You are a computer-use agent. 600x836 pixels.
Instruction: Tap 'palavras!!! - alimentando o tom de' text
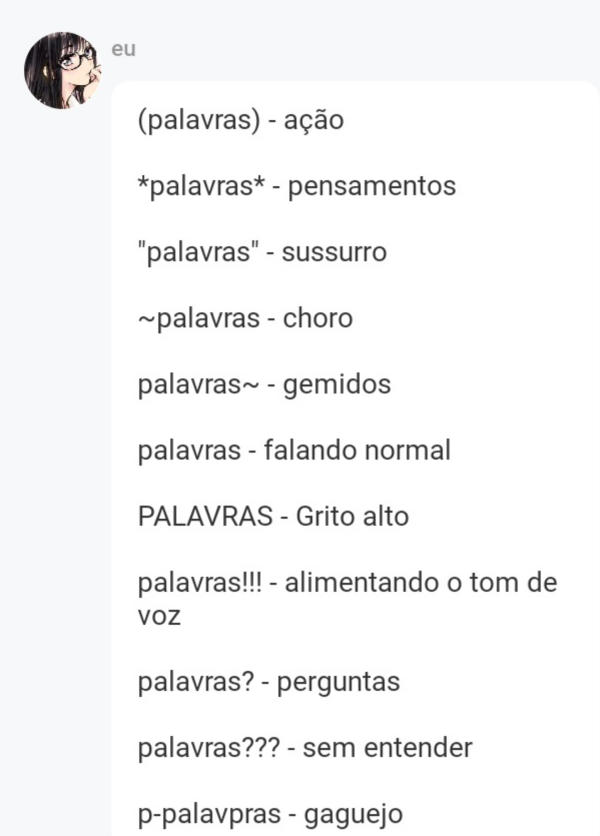347,582
